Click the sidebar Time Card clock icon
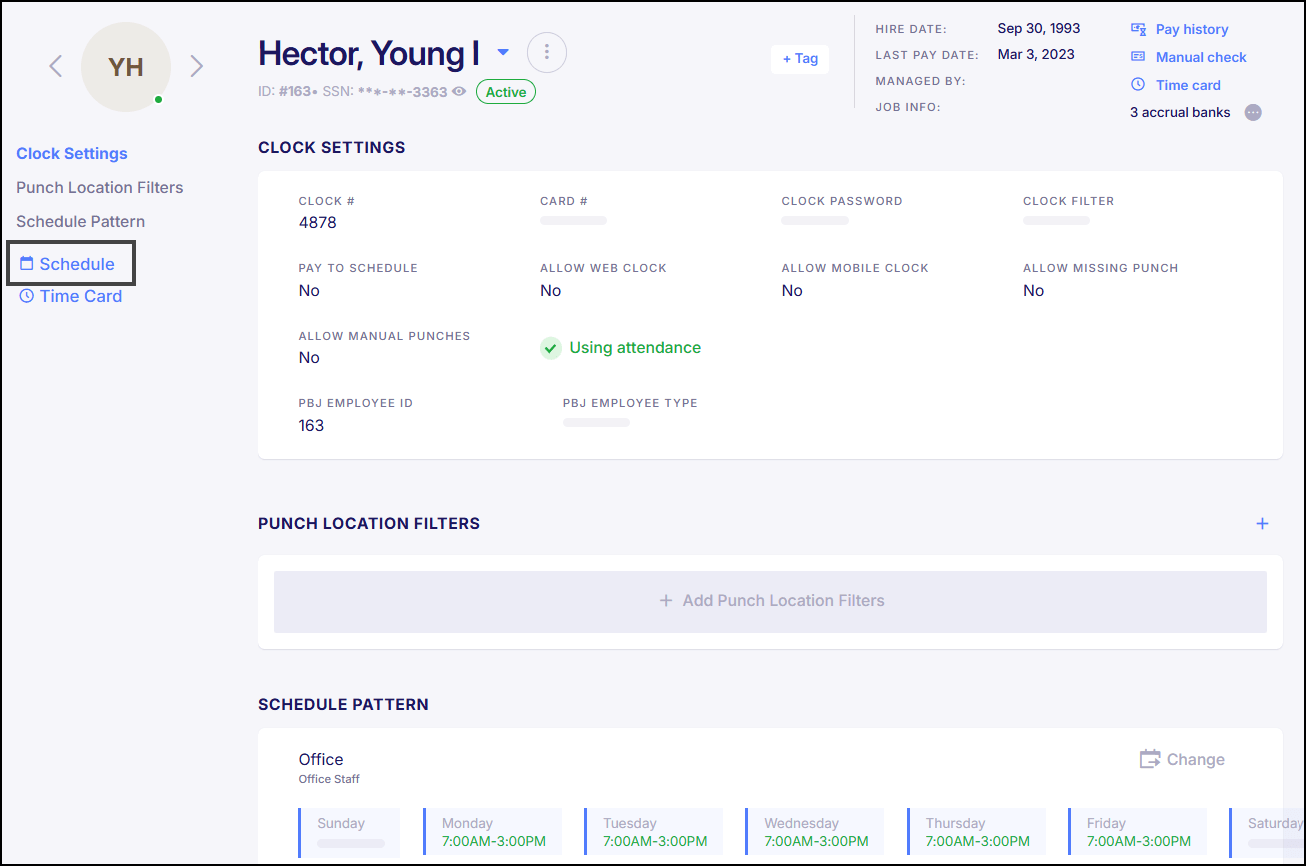Image resolution: width=1306 pixels, height=866 pixels. tap(27, 296)
